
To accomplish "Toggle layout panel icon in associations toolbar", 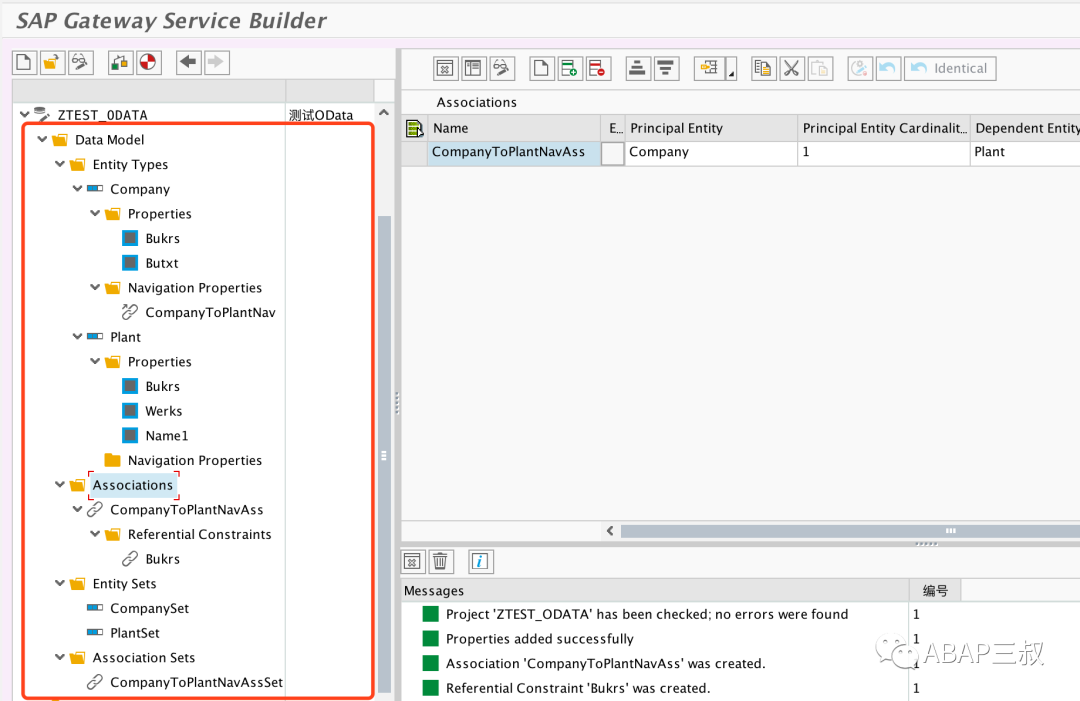I will click(x=473, y=68).
